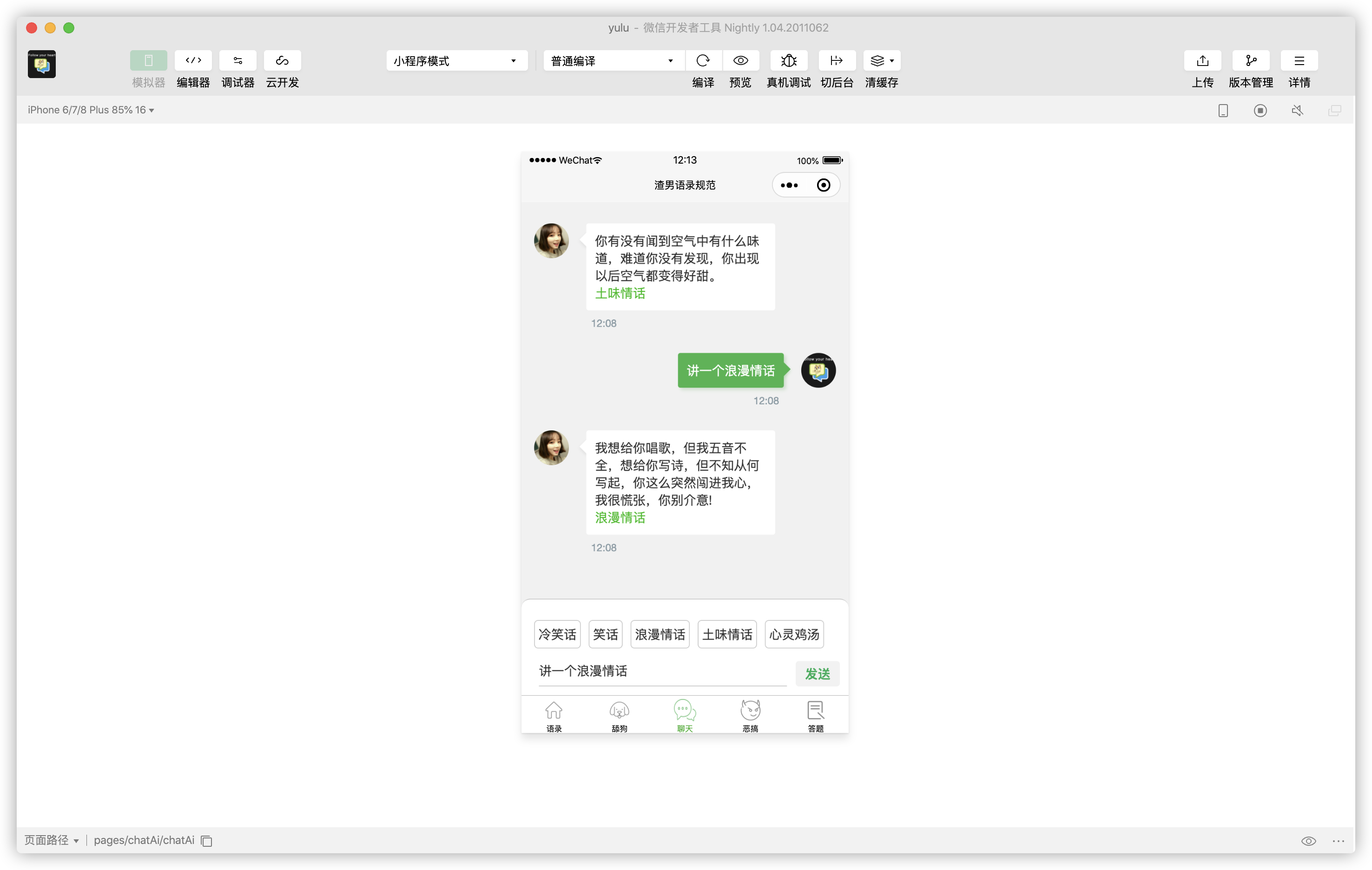Switch to the 答题 tab
Image resolution: width=1372 pixels, height=870 pixels.
point(815,716)
